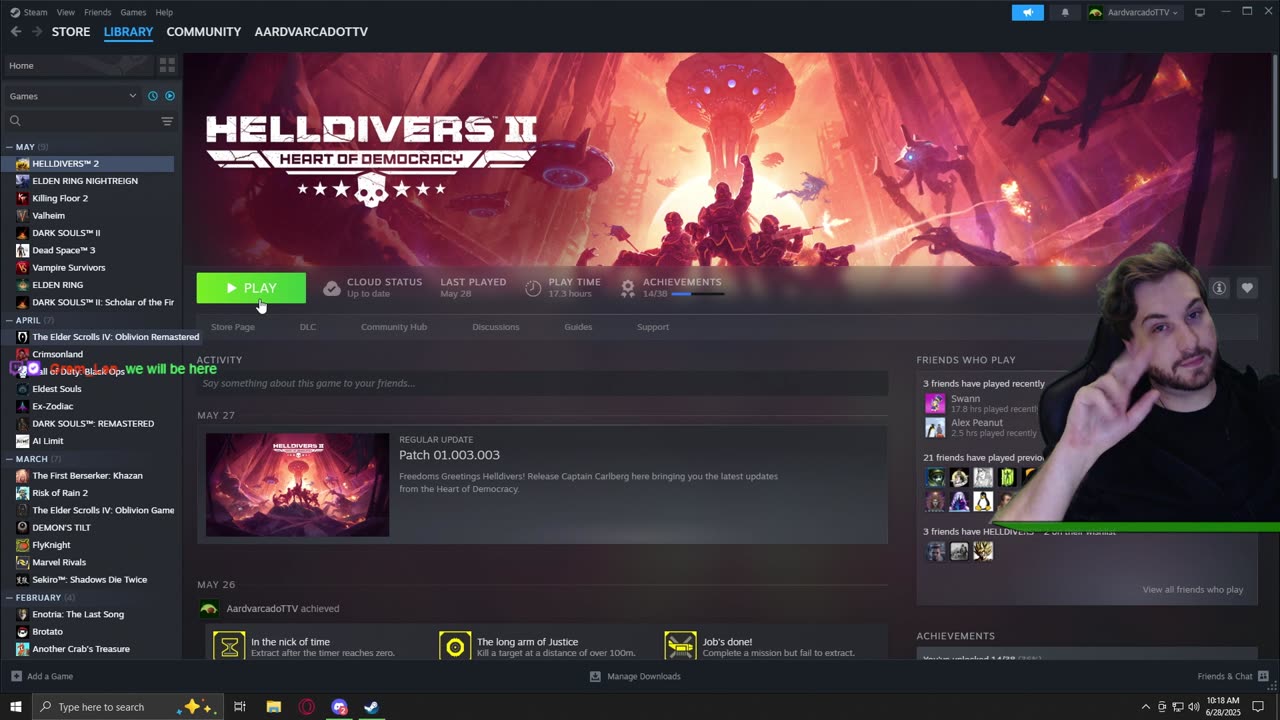
Task: Open the DLC link
Action: click(308, 327)
